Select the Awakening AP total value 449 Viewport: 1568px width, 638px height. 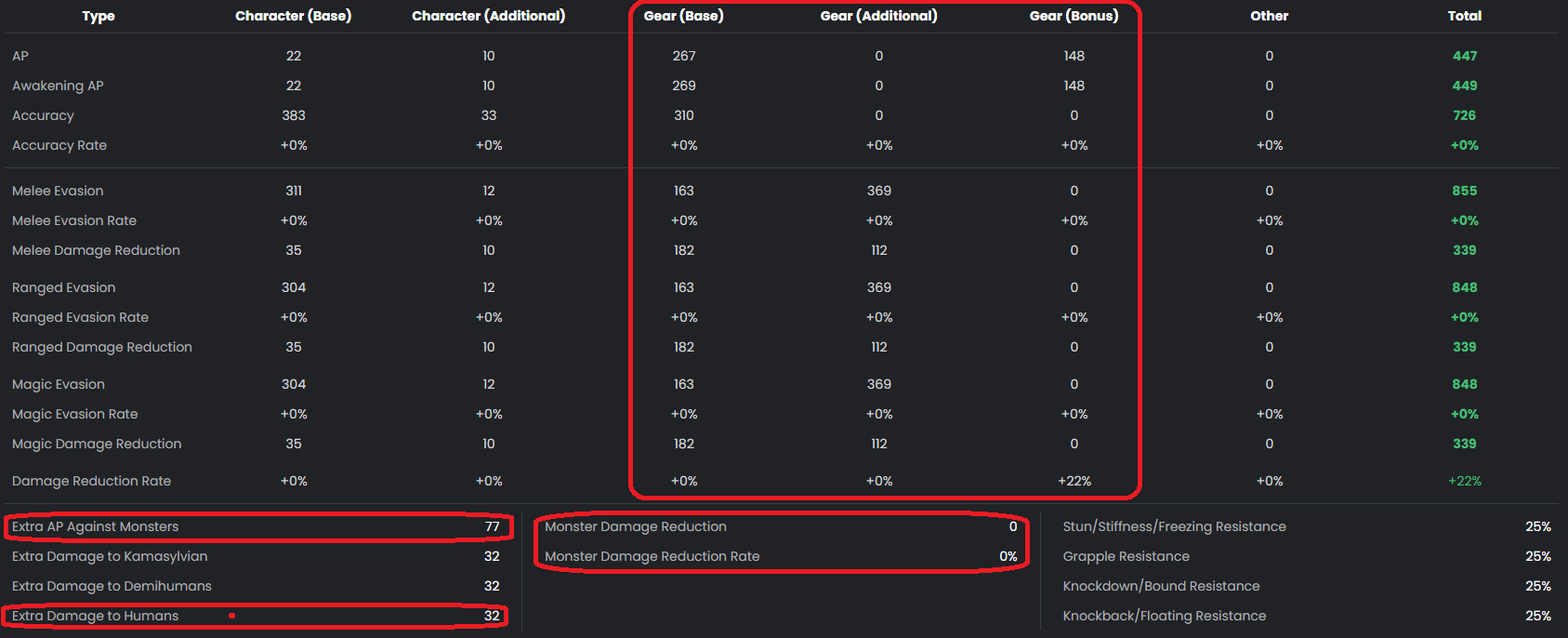(x=1465, y=85)
